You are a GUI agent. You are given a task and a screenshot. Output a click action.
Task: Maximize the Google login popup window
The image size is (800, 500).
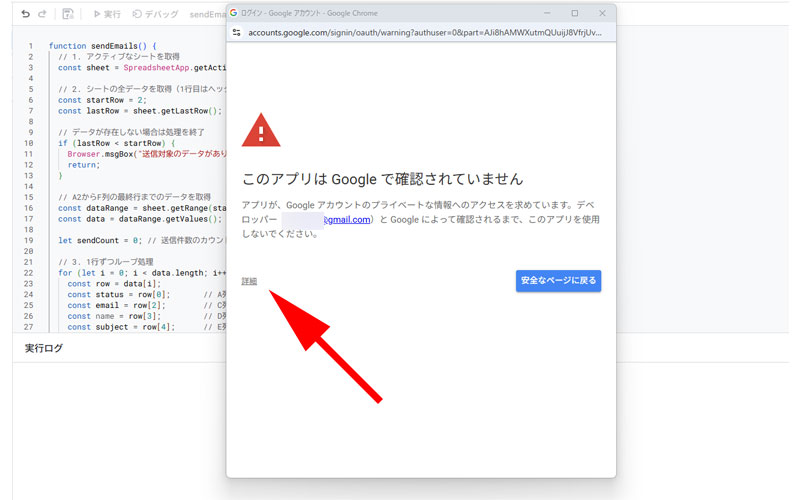coord(574,13)
